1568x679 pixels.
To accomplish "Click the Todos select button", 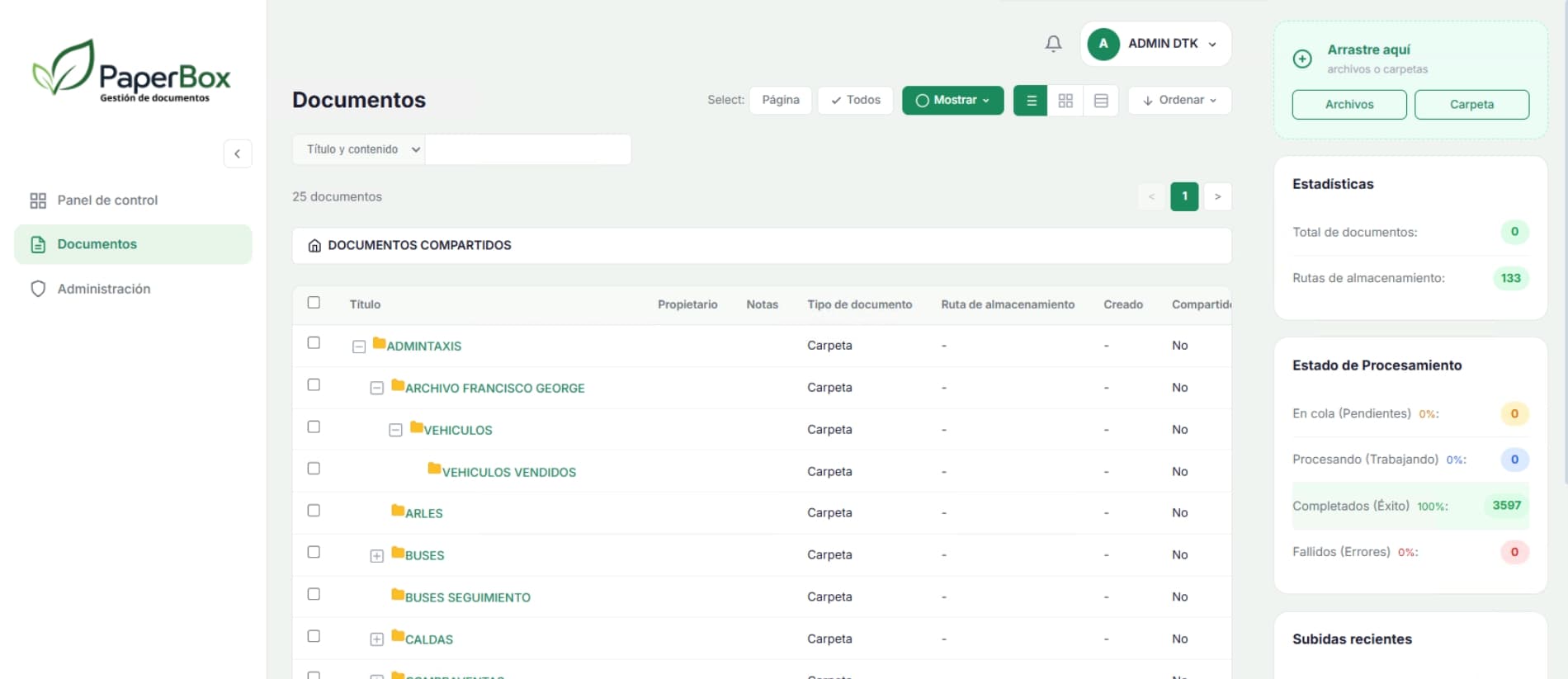I will coord(855,101).
